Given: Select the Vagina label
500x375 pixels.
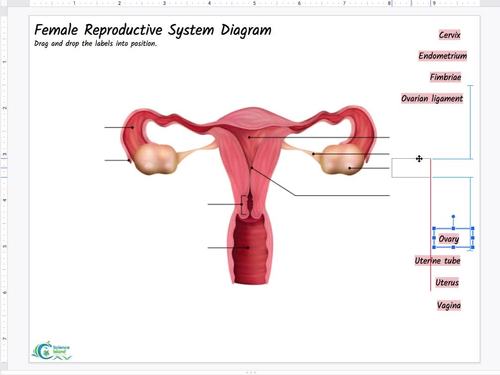Looking at the screenshot, I should [449, 305].
